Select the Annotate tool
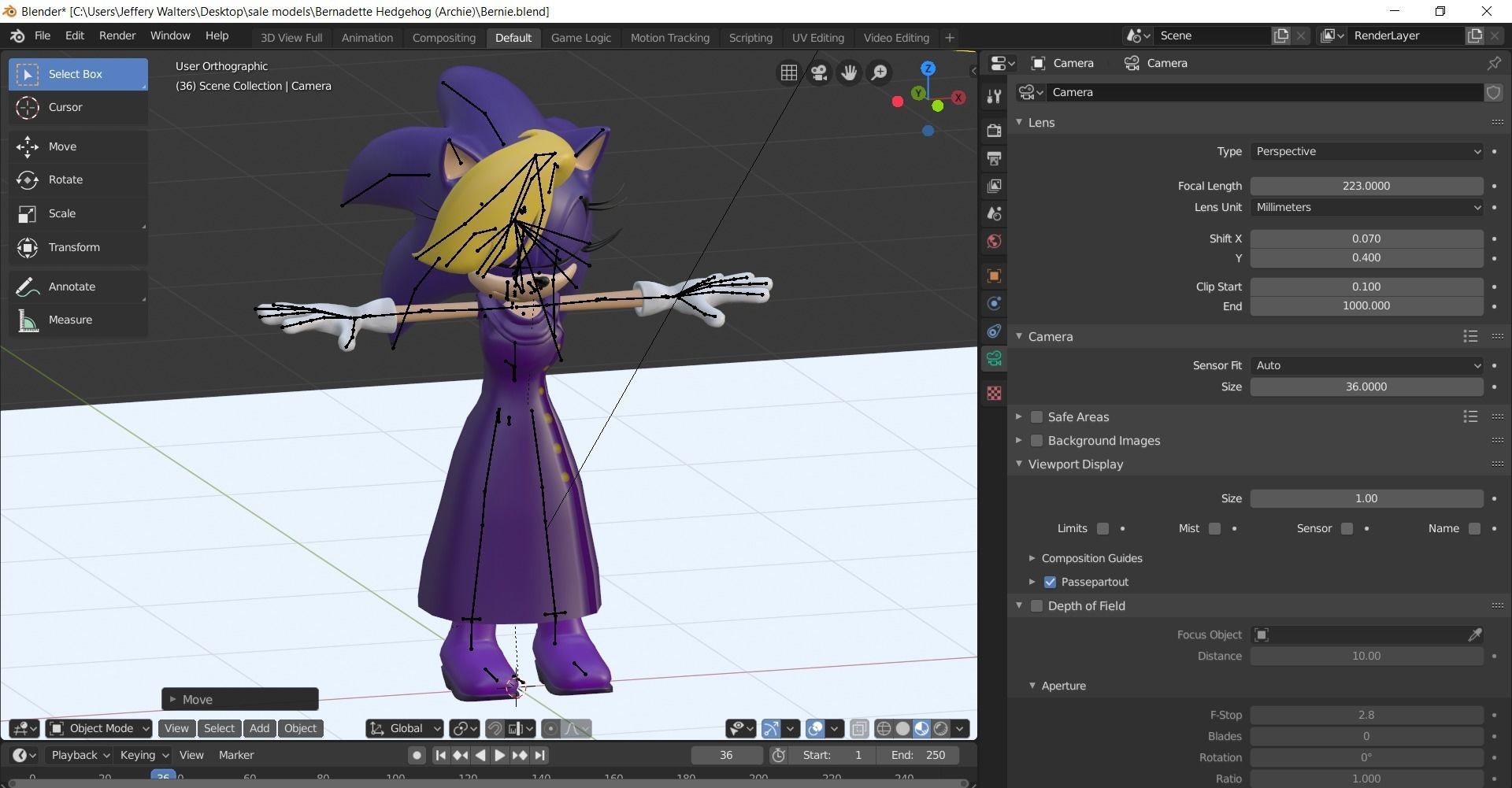The height and width of the screenshot is (788, 1512). click(x=78, y=287)
